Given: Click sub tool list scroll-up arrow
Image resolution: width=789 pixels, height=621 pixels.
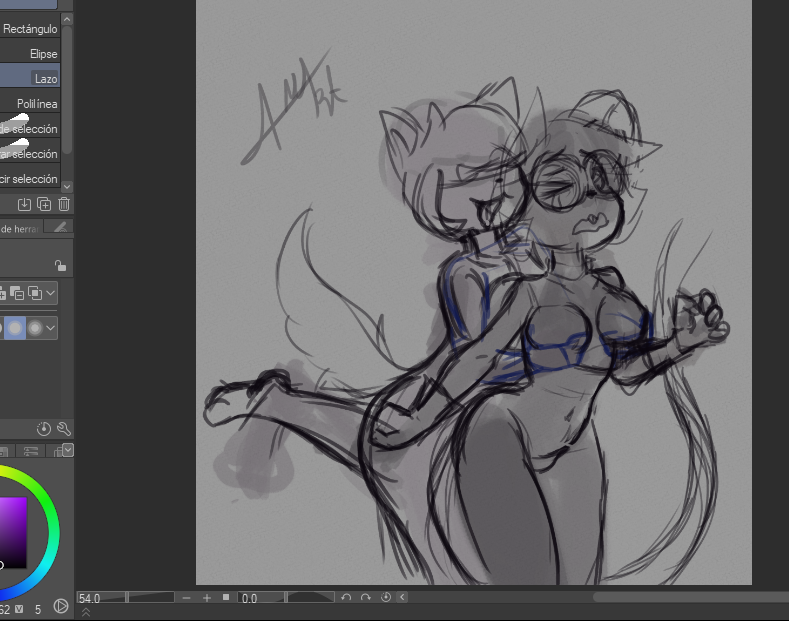Looking at the screenshot, I should (67, 19).
